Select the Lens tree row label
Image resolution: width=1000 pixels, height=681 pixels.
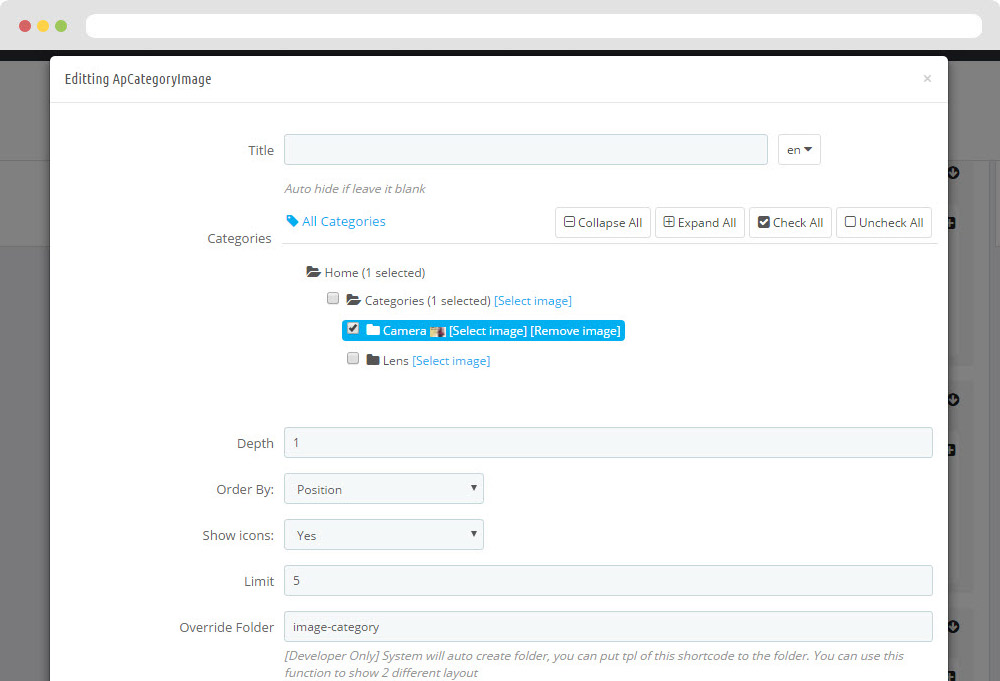395,361
